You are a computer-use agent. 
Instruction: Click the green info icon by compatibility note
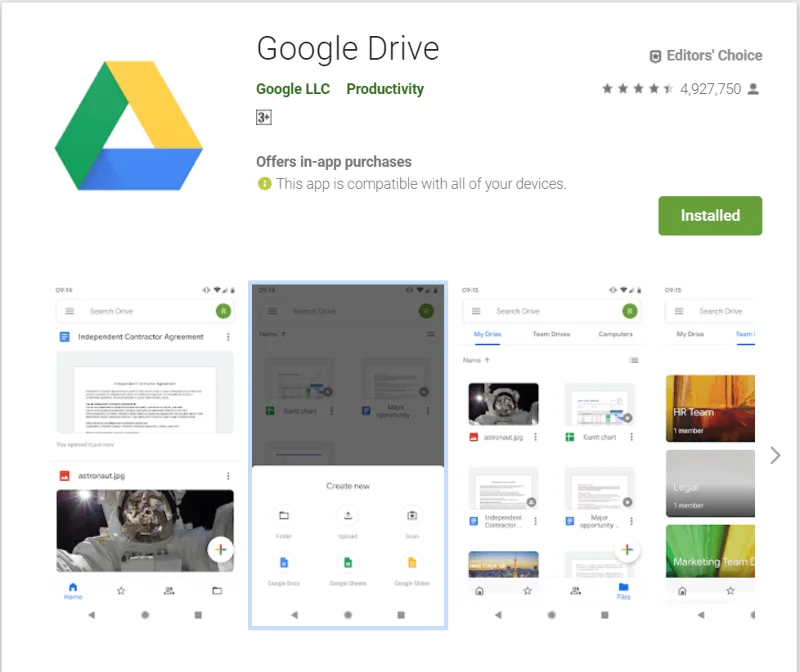264,183
